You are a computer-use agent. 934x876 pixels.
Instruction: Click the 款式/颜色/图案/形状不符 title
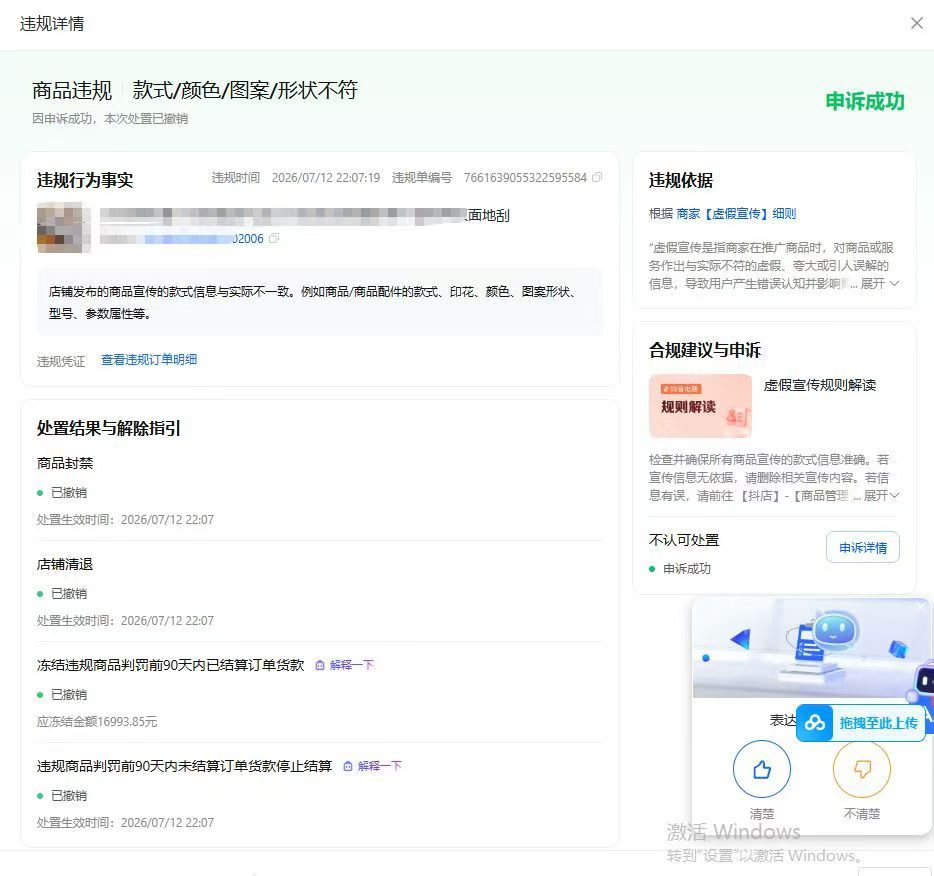tap(245, 90)
